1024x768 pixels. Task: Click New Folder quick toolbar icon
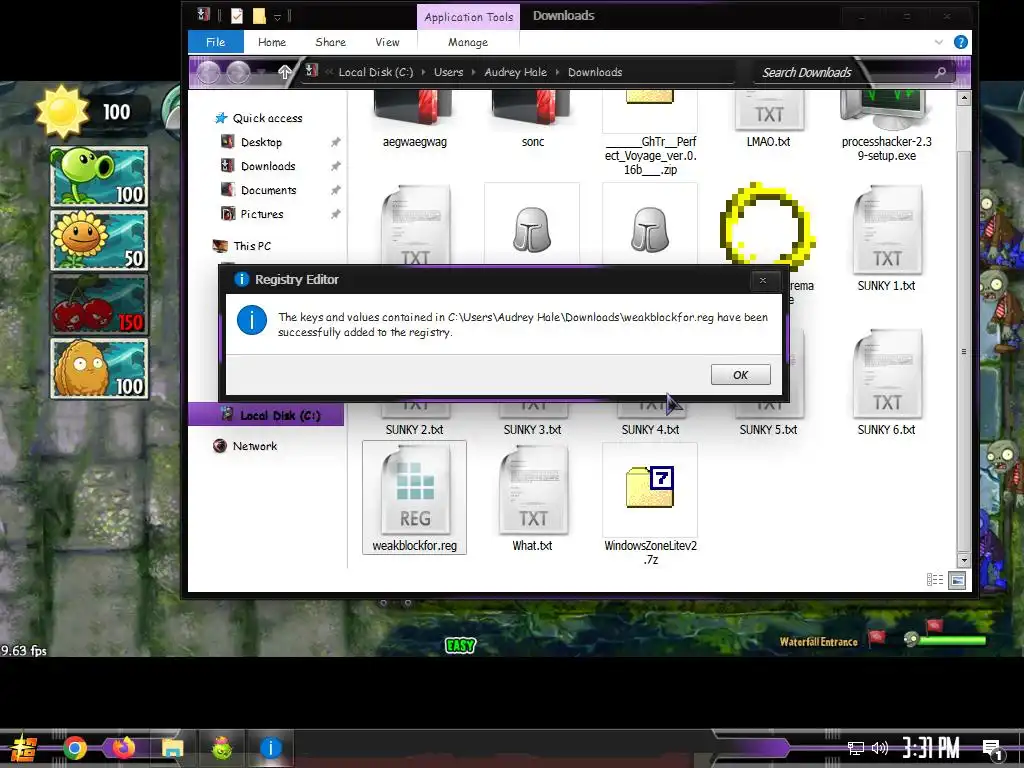tap(259, 16)
